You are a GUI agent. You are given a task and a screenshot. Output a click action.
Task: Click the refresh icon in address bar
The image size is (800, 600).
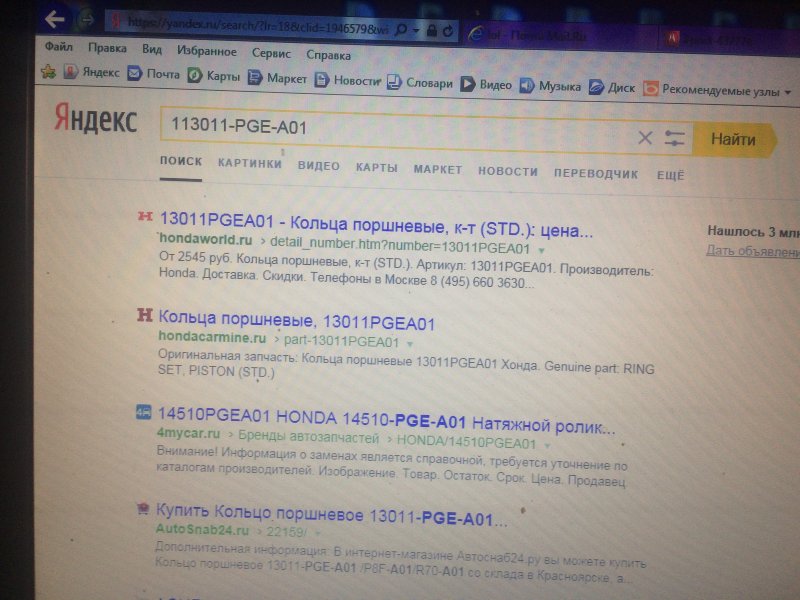pyautogui.click(x=448, y=31)
